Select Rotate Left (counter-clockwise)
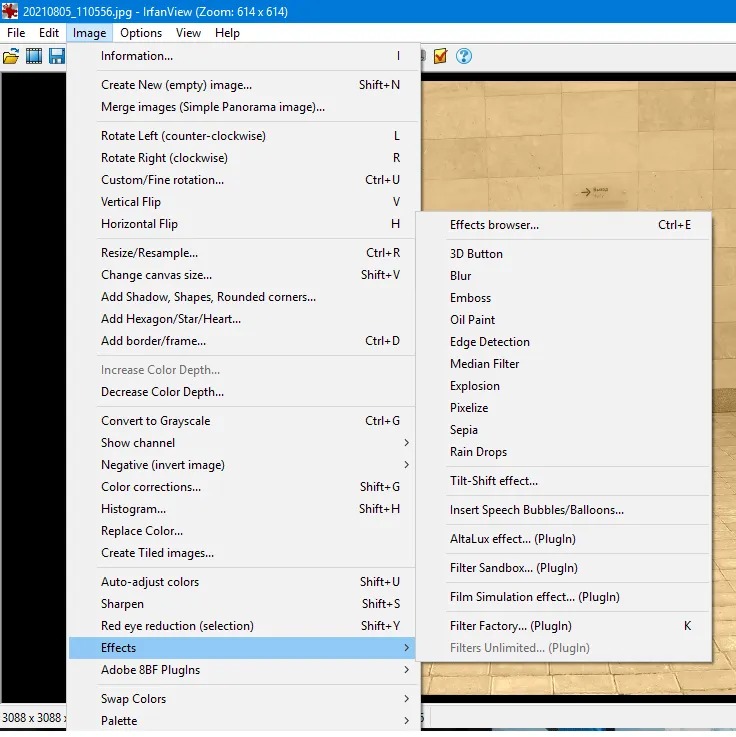Image resolution: width=736 pixels, height=737 pixels. [x=242, y=136]
